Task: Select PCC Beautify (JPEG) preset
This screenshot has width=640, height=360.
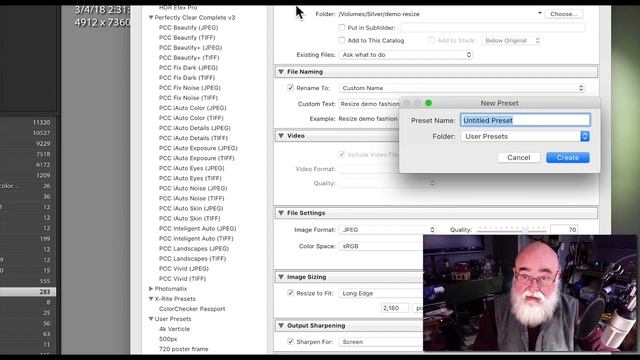Action: click(x=189, y=28)
